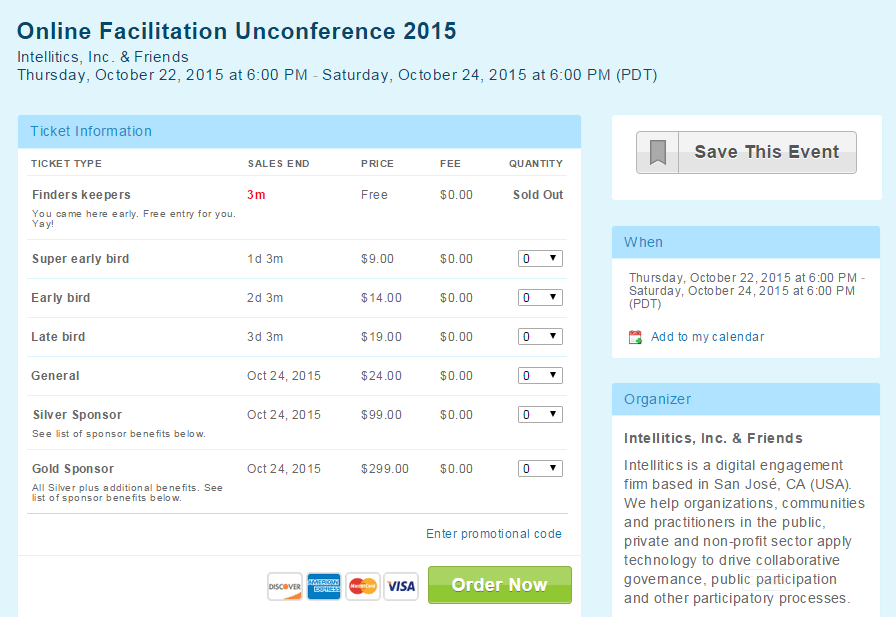896x617 pixels.
Task: Click the Online Facilitation Unconference 2015 title
Action: (237, 31)
